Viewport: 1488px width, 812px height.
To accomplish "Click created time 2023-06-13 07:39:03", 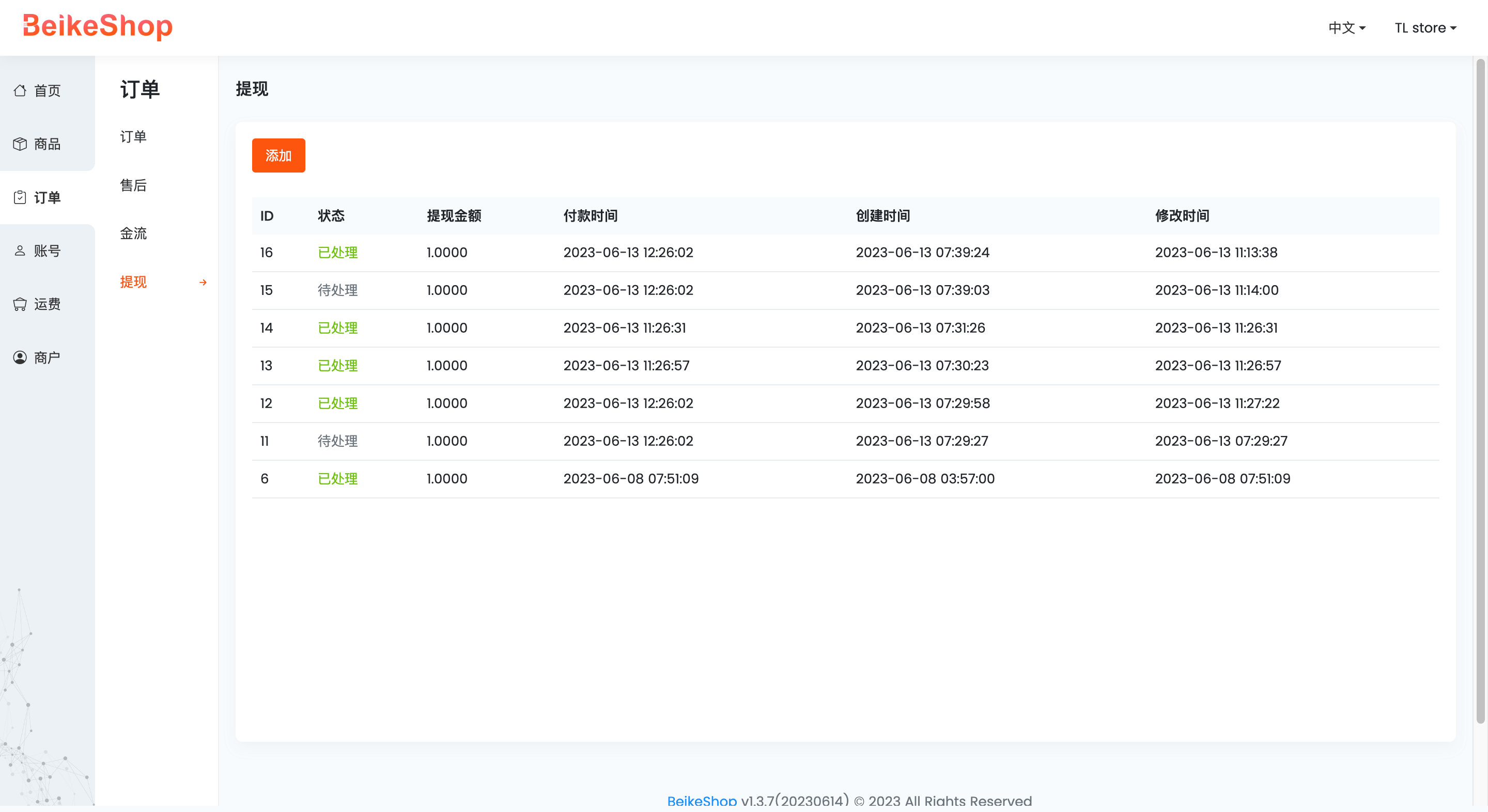I will coord(922,290).
